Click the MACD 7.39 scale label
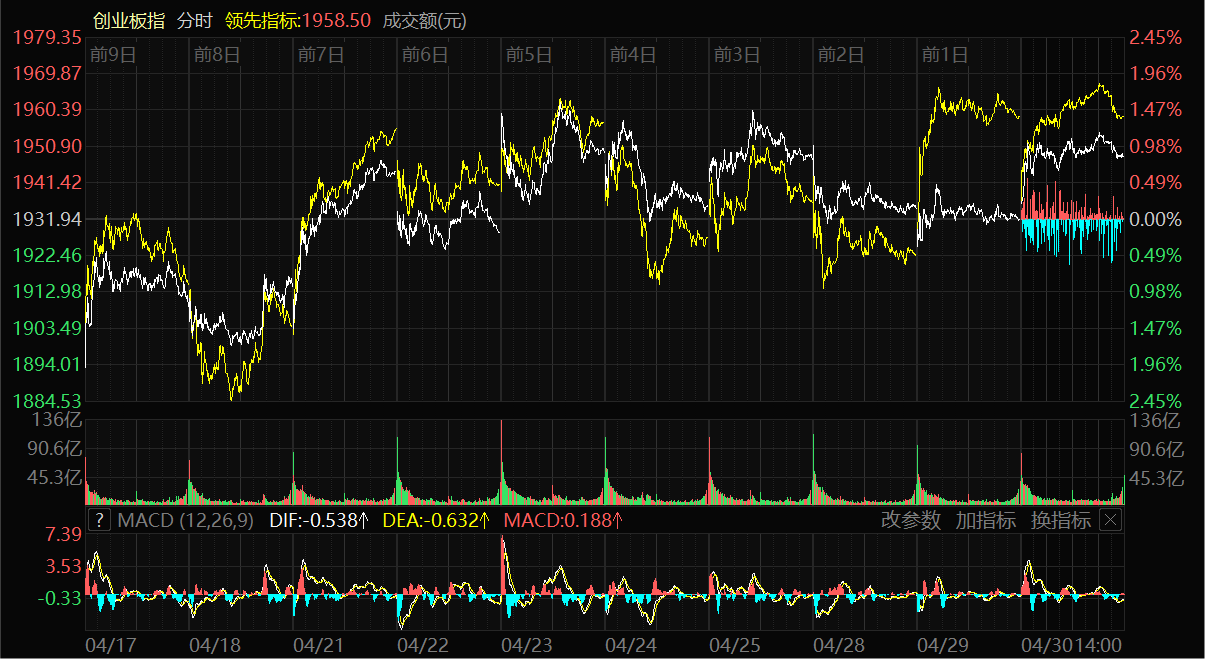This screenshot has height=659, width=1205. coord(65,537)
